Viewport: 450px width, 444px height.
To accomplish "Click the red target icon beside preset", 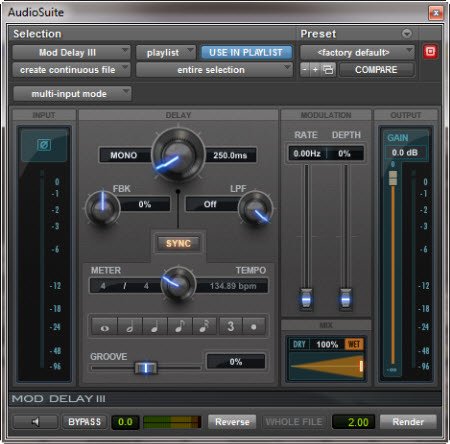I will tap(430, 52).
